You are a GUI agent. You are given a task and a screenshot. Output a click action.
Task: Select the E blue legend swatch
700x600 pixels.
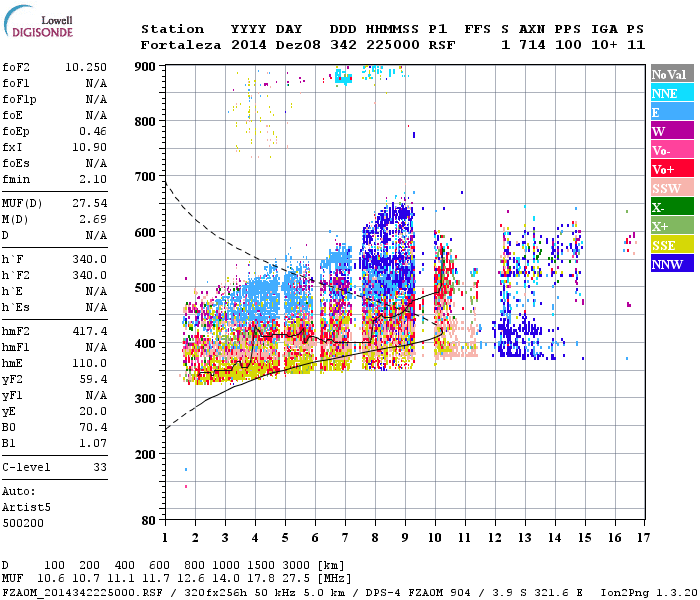[x=672, y=112]
